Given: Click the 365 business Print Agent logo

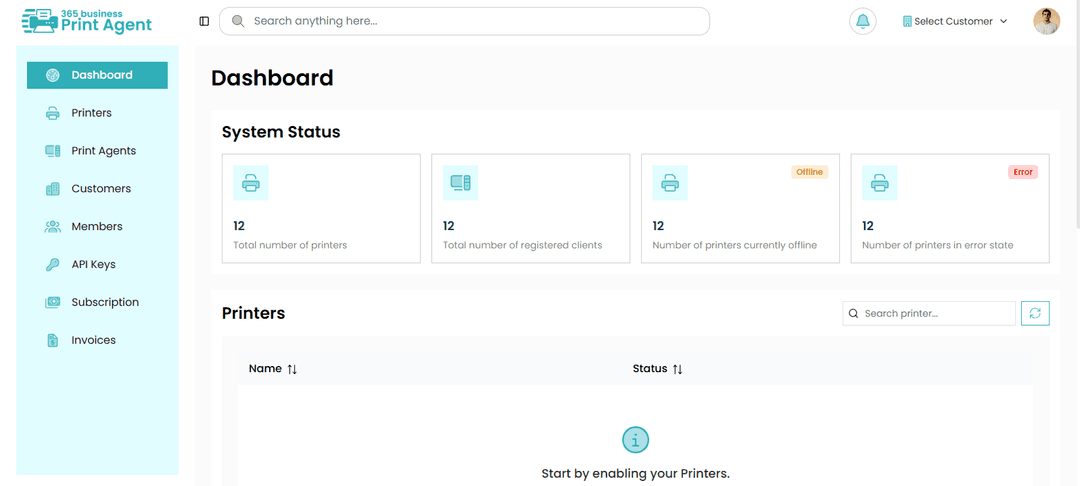Looking at the screenshot, I should coord(87,21).
